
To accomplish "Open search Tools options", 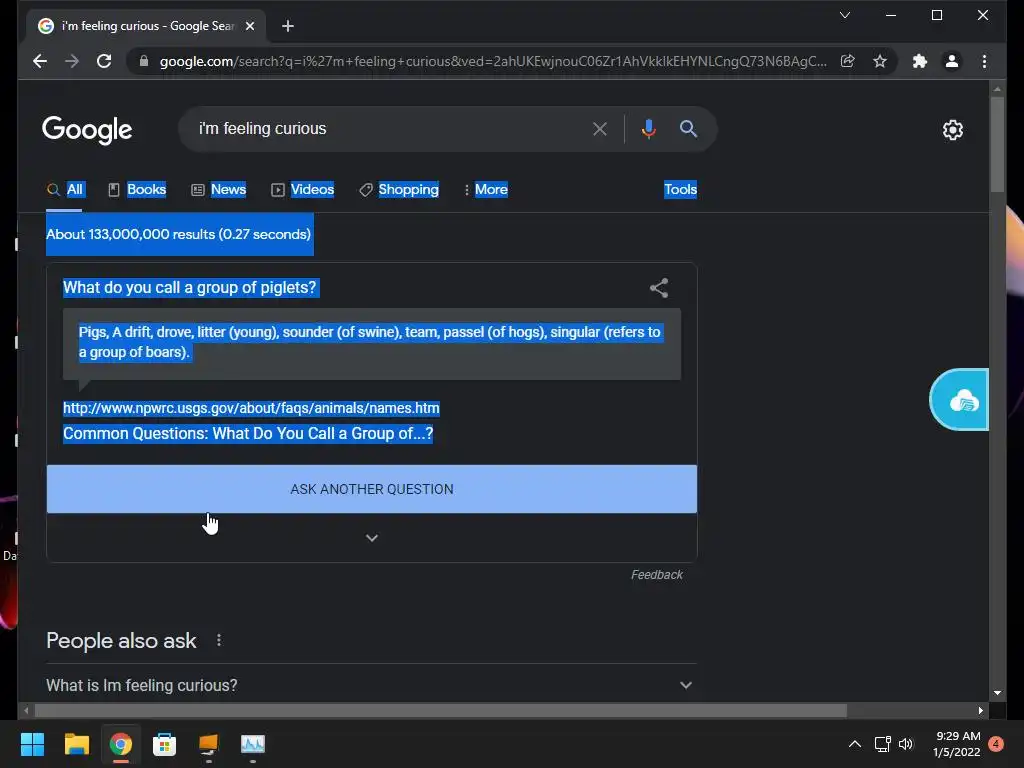I will click(x=680, y=189).
